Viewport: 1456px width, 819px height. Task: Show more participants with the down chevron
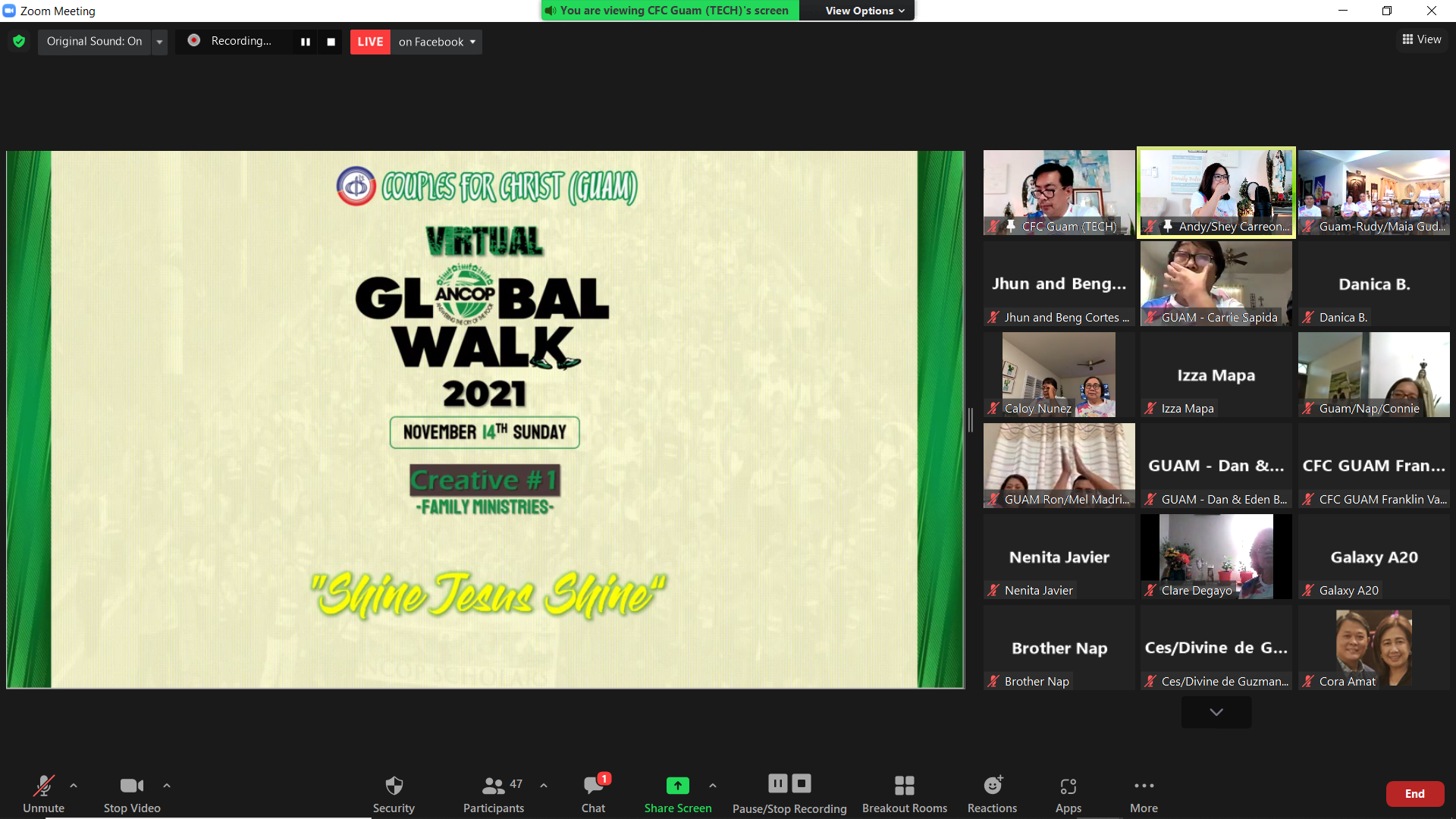[1216, 712]
